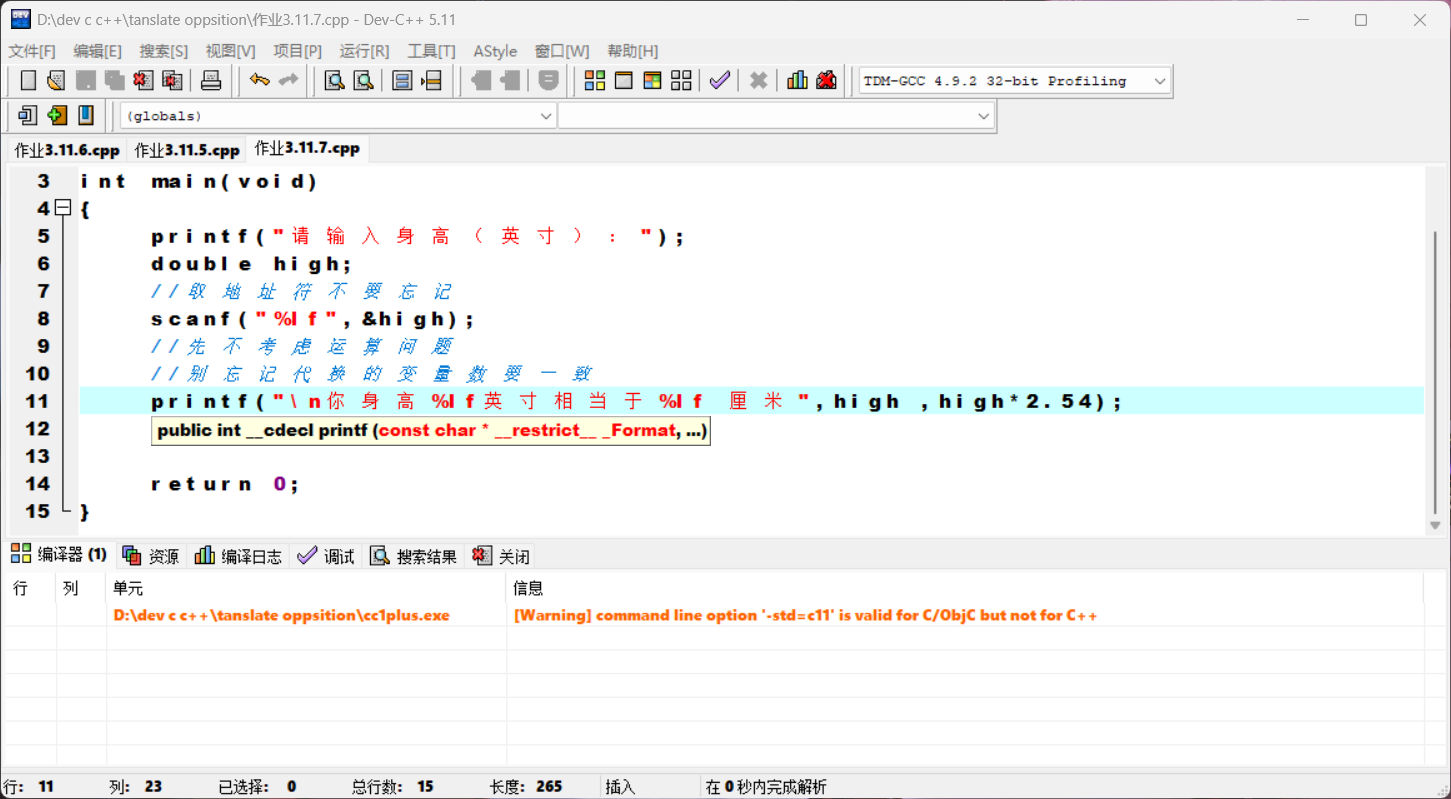
Task: Click the New source file icon
Action: tap(28, 81)
